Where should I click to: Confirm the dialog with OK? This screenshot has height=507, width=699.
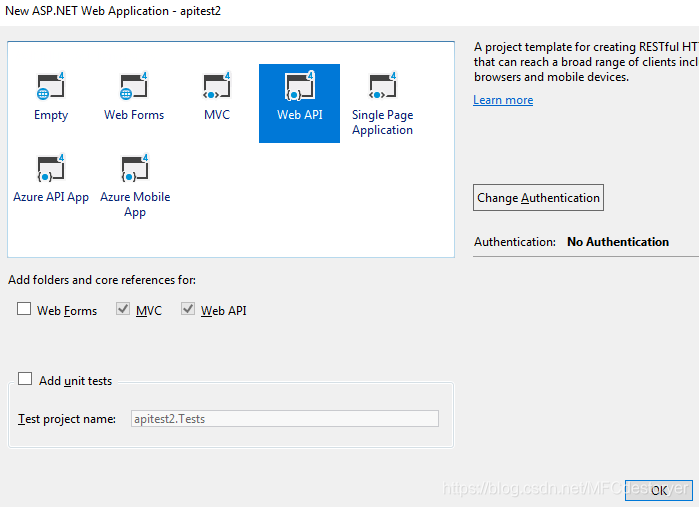coord(658,490)
